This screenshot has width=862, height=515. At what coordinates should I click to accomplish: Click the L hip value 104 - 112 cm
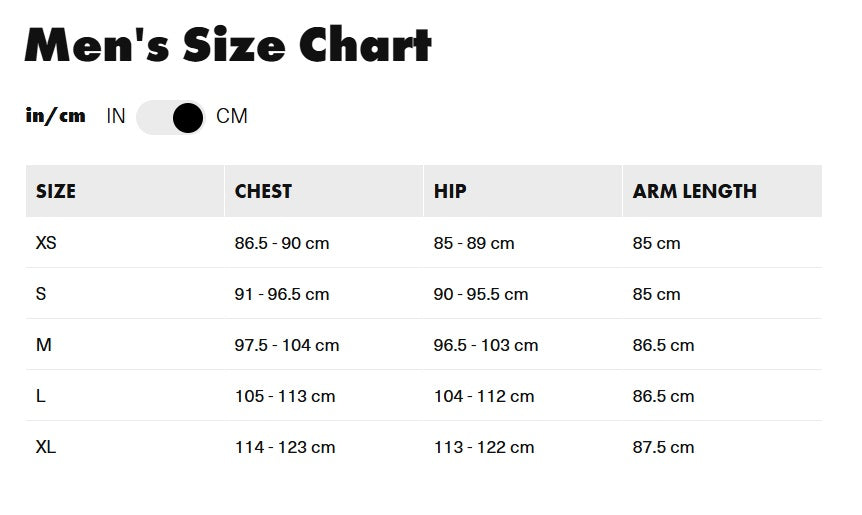click(x=484, y=396)
